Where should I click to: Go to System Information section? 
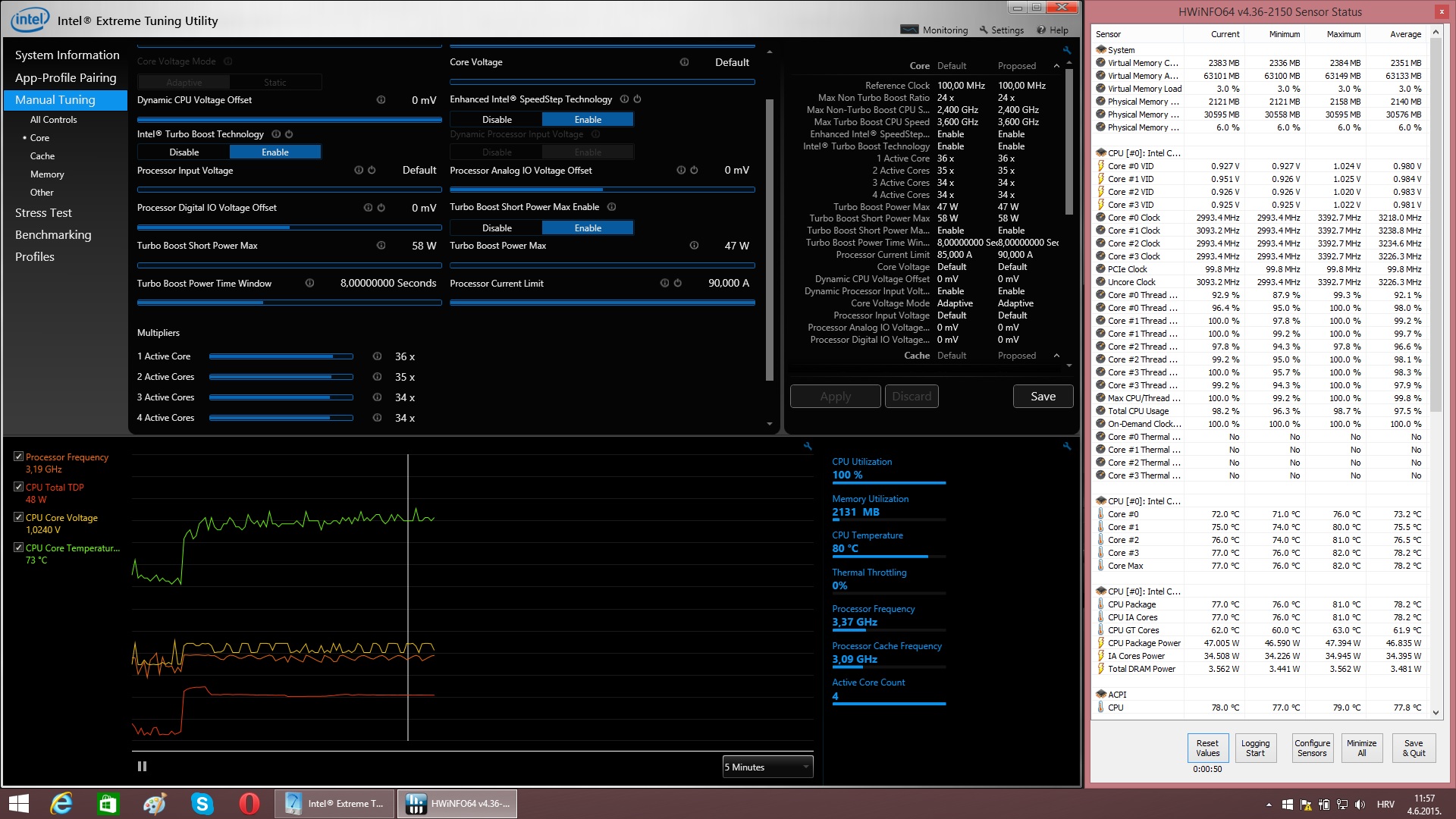tap(67, 55)
